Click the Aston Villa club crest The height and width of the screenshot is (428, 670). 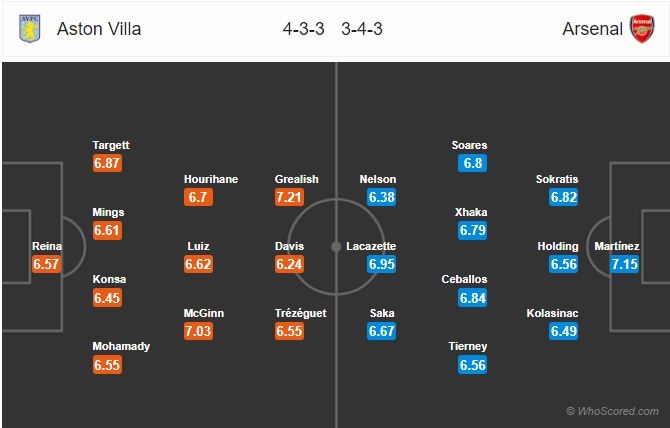coord(29,29)
